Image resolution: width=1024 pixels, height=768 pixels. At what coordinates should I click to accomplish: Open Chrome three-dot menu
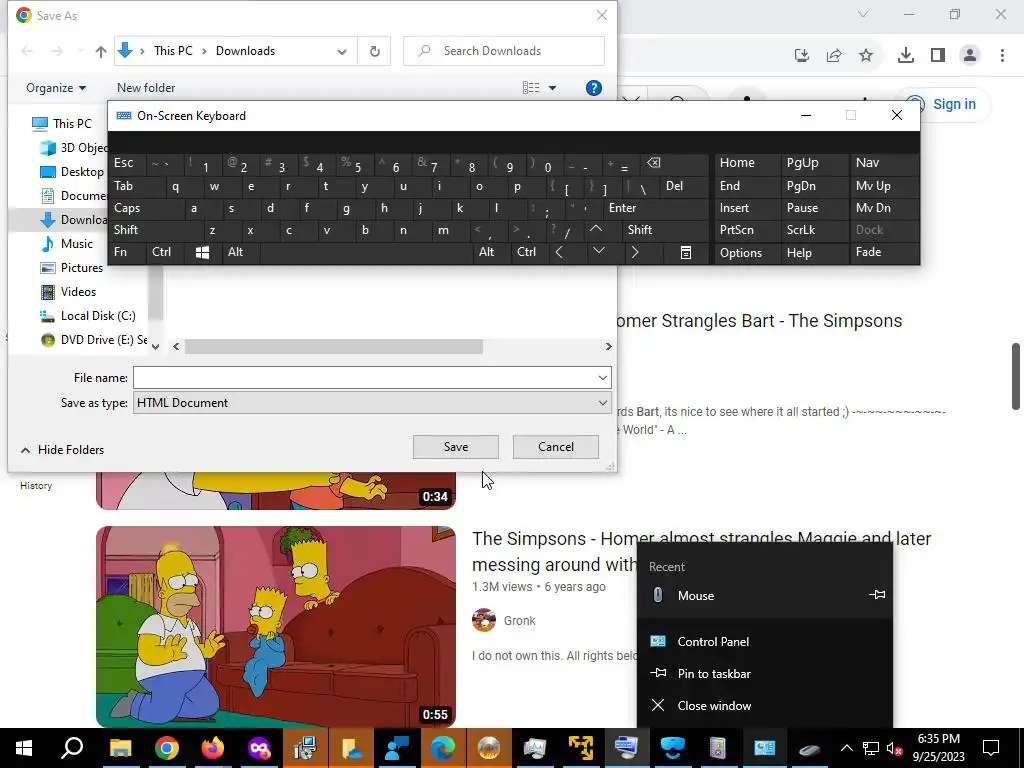1002,56
